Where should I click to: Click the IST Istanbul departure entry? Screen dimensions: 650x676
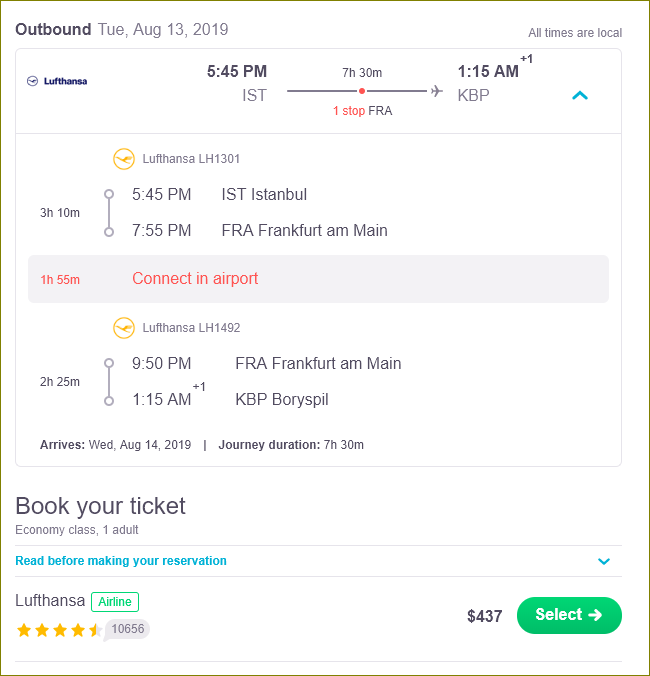point(264,194)
